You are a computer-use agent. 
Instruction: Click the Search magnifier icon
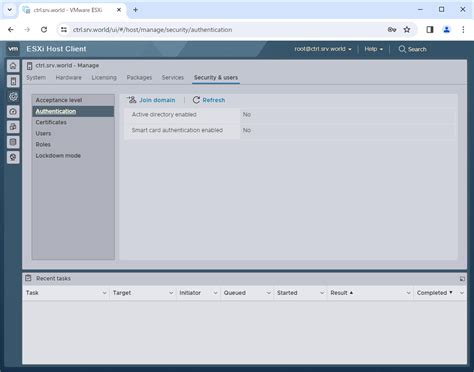[402, 49]
